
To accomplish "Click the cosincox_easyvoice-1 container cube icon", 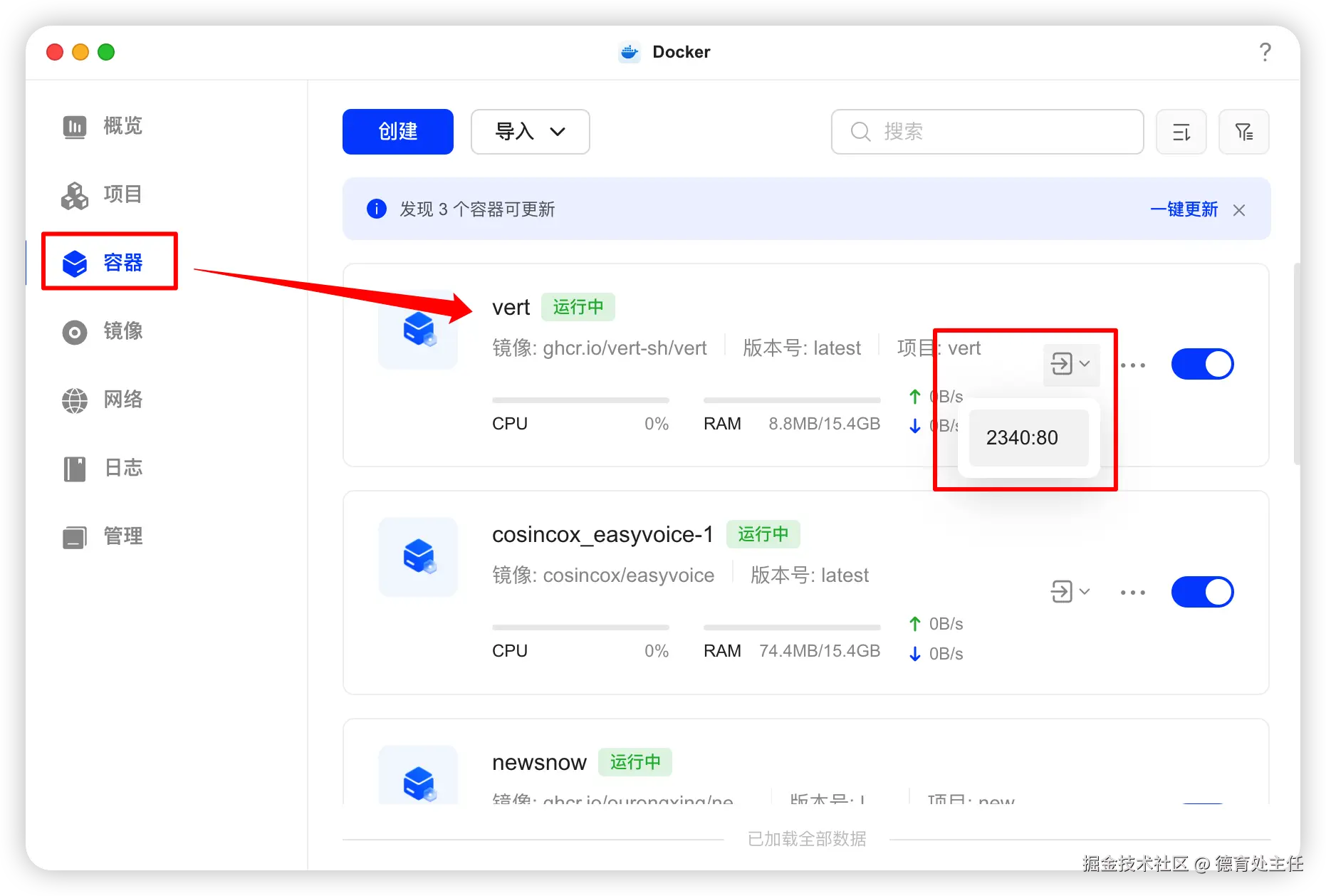I will pyautogui.click(x=419, y=557).
